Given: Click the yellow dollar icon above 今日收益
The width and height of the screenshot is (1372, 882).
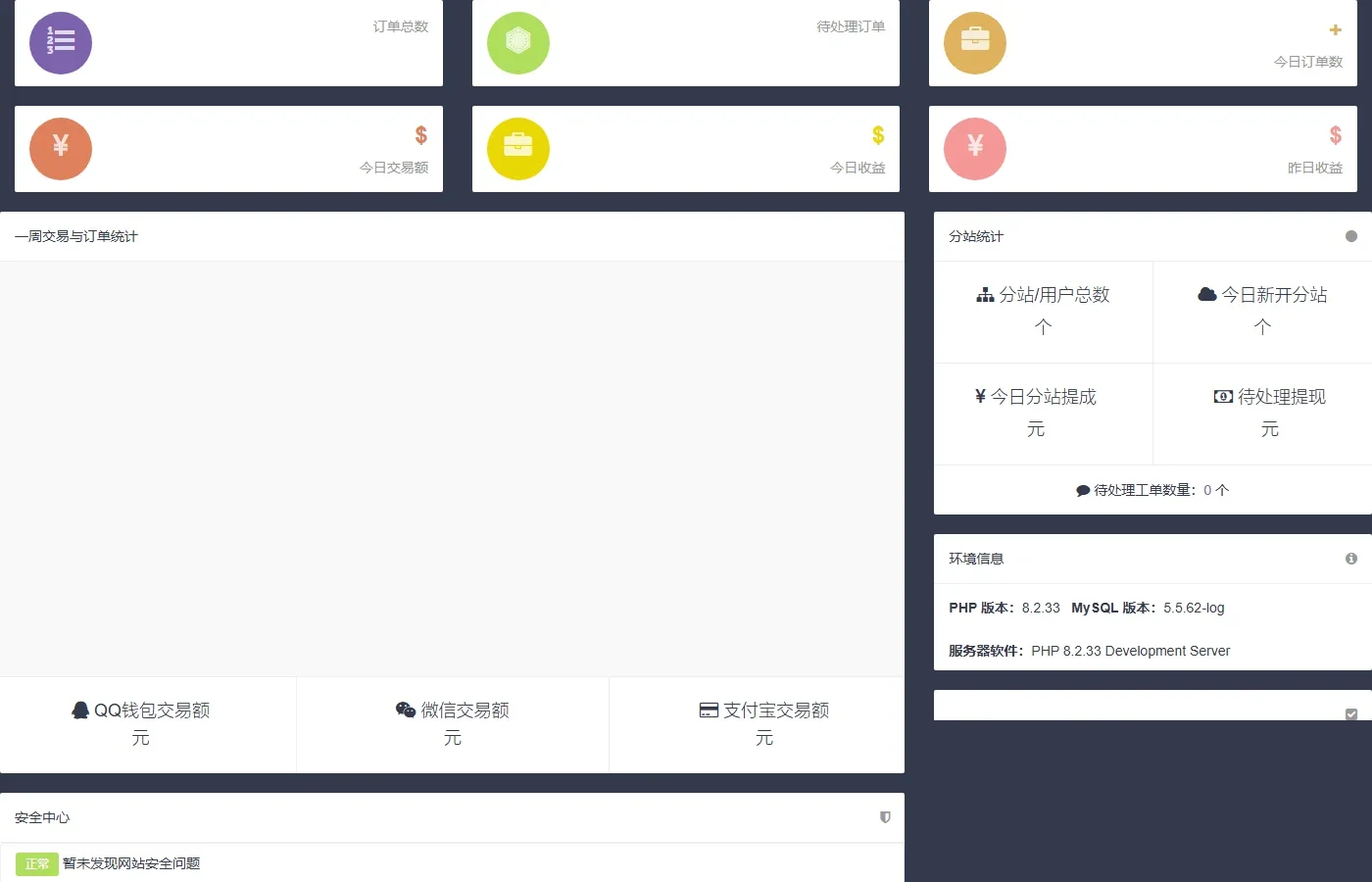Looking at the screenshot, I should click(x=878, y=135).
